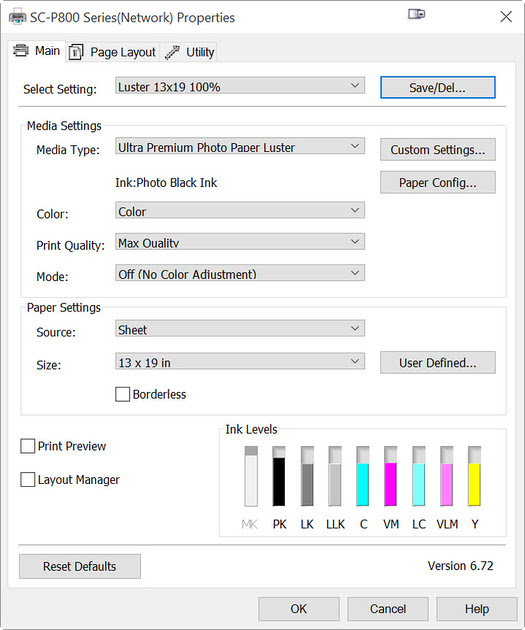Click the Cancel button

click(x=388, y=609)
